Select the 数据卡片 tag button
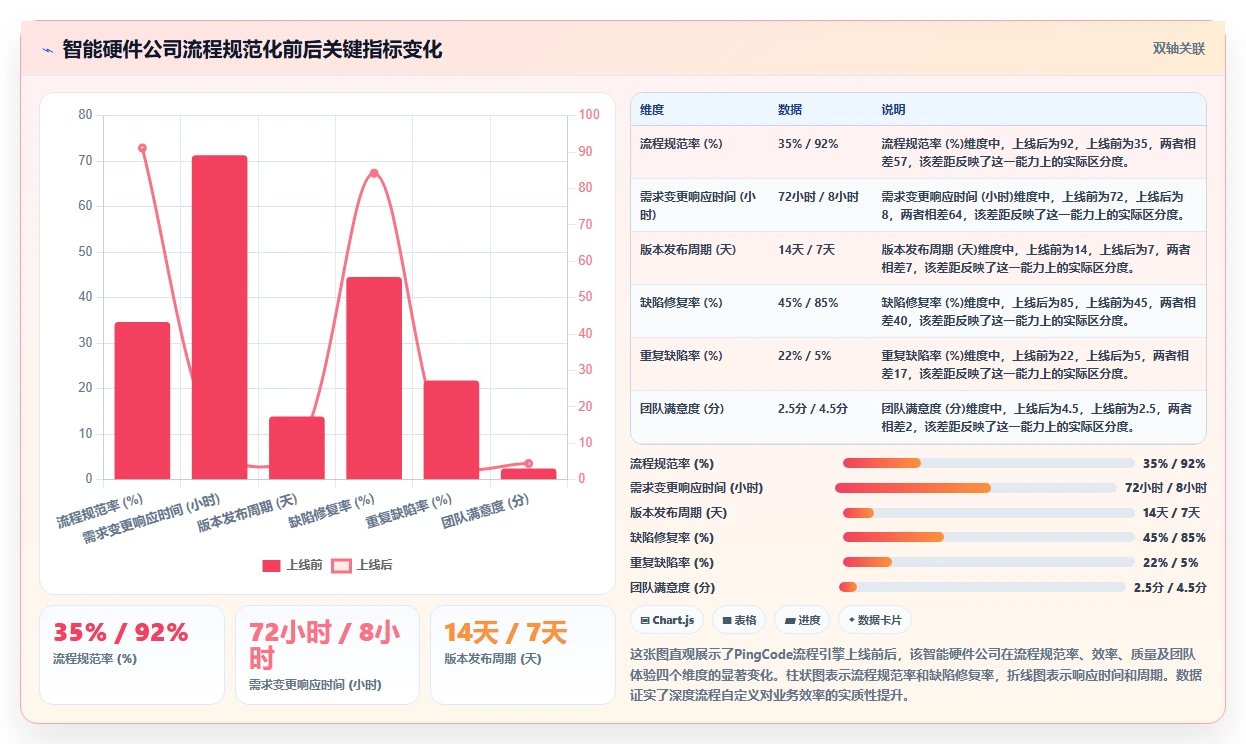1246x744 pixels. [x=875, y=620]
